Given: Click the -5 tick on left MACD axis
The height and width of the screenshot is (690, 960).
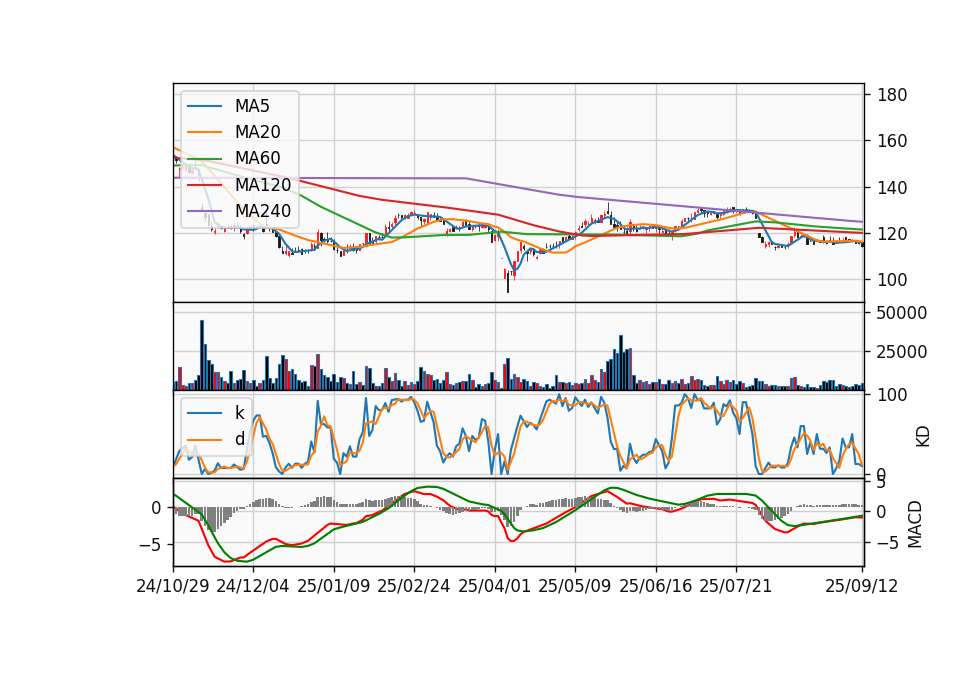Looking at the screenshot, I should tap(150, 544).
